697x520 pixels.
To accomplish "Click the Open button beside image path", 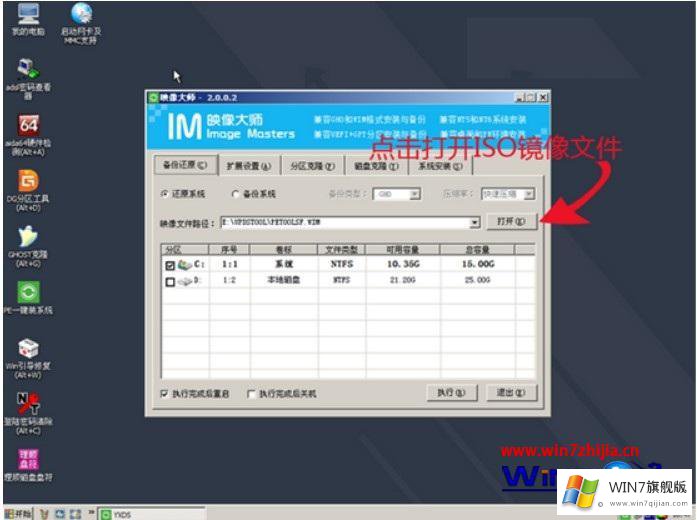I will pyautogui.click(x=511, y=221).
